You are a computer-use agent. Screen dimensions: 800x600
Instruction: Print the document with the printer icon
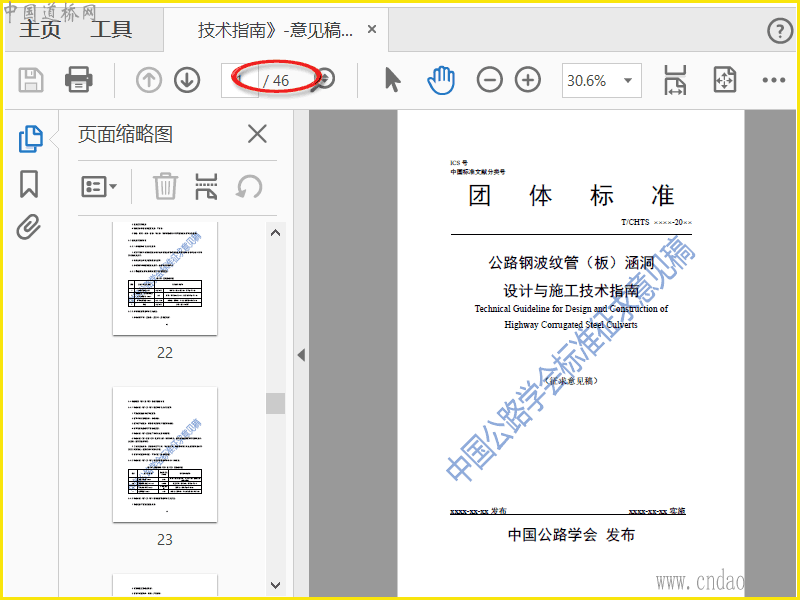[x=79, y=80]
